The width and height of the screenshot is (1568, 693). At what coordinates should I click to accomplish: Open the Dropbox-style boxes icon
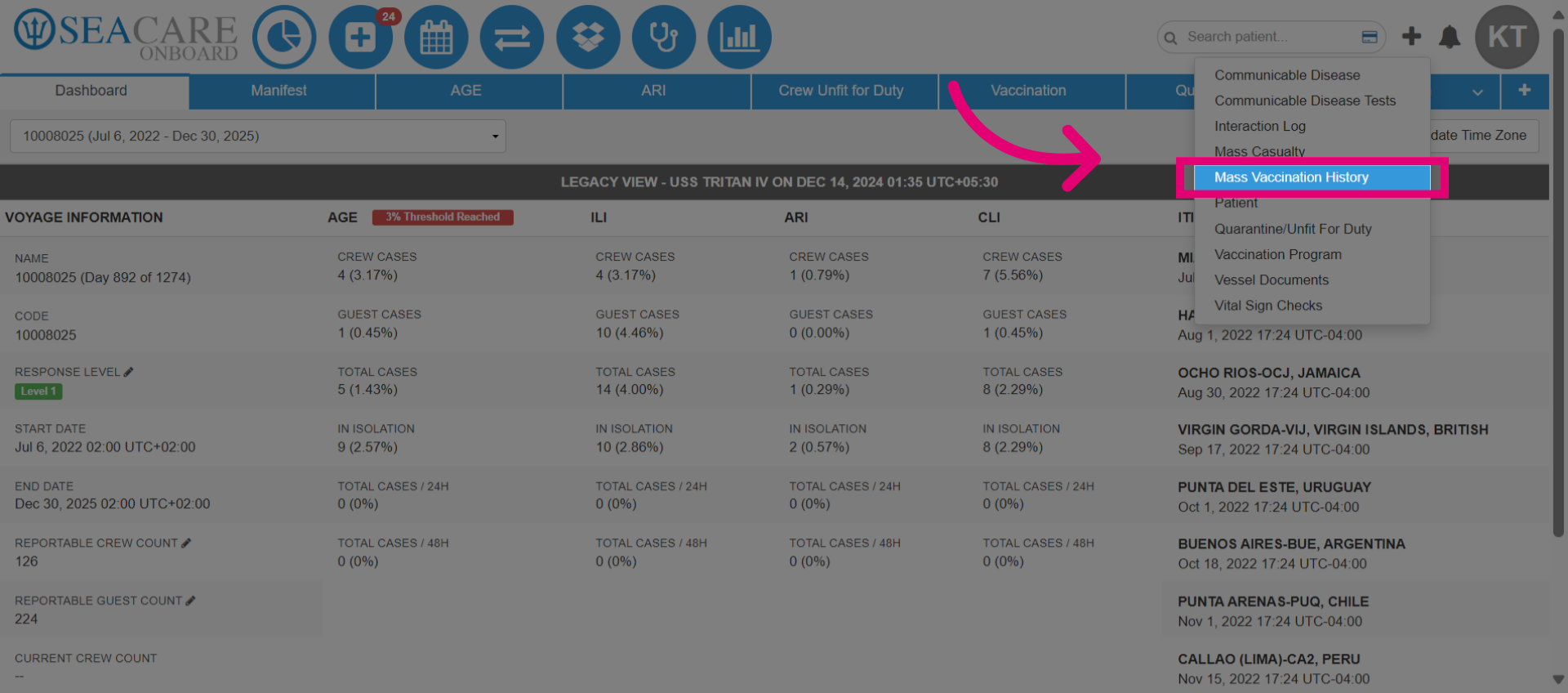click(x=588, y=37)
